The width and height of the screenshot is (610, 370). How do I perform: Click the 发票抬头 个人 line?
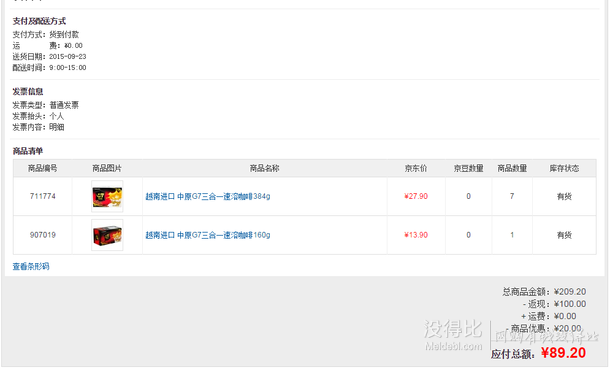(38, 116)
